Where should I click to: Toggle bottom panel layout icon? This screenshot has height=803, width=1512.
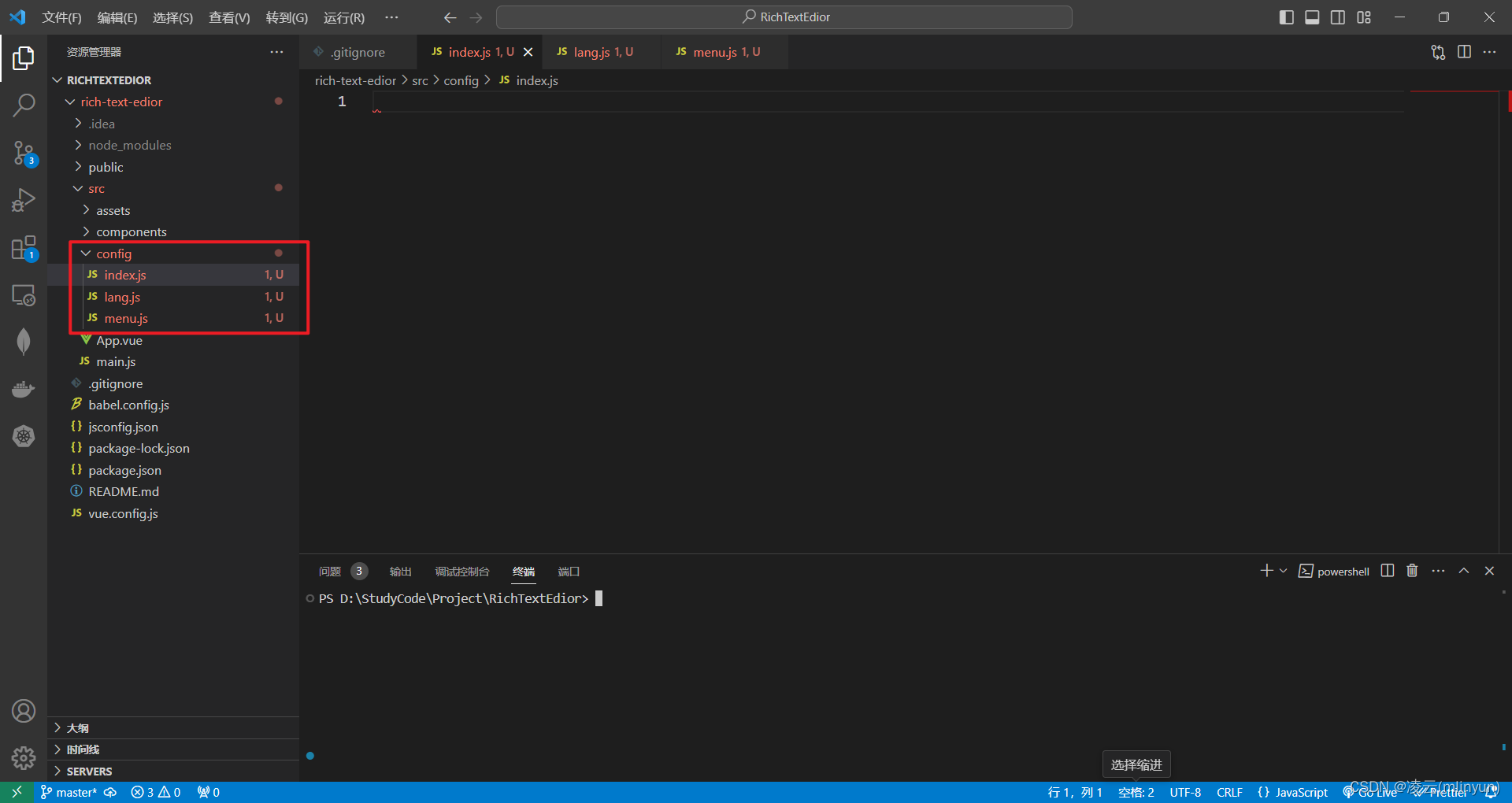click(x=1312, y=17)
